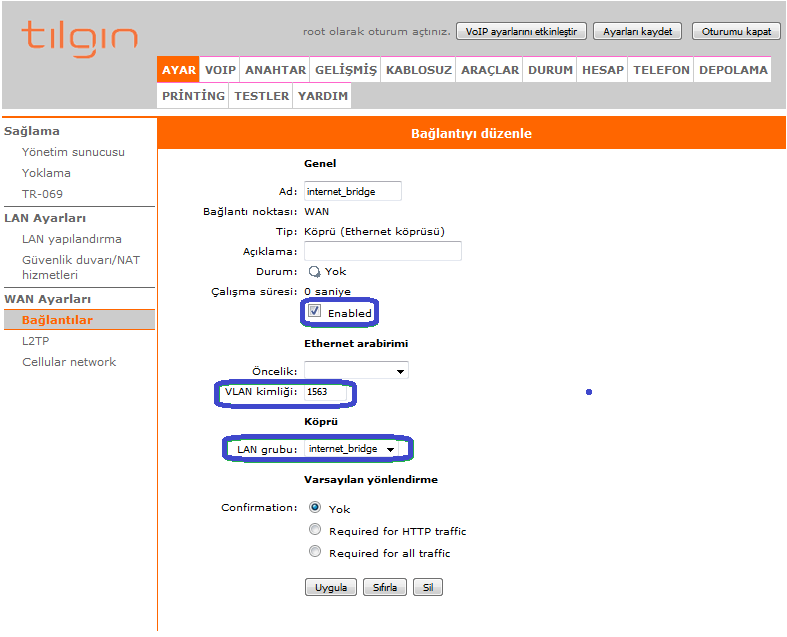Viewport: 787px width, 637px height.
Task: Open Cellular network sidebar link
Action: (69, 362)
